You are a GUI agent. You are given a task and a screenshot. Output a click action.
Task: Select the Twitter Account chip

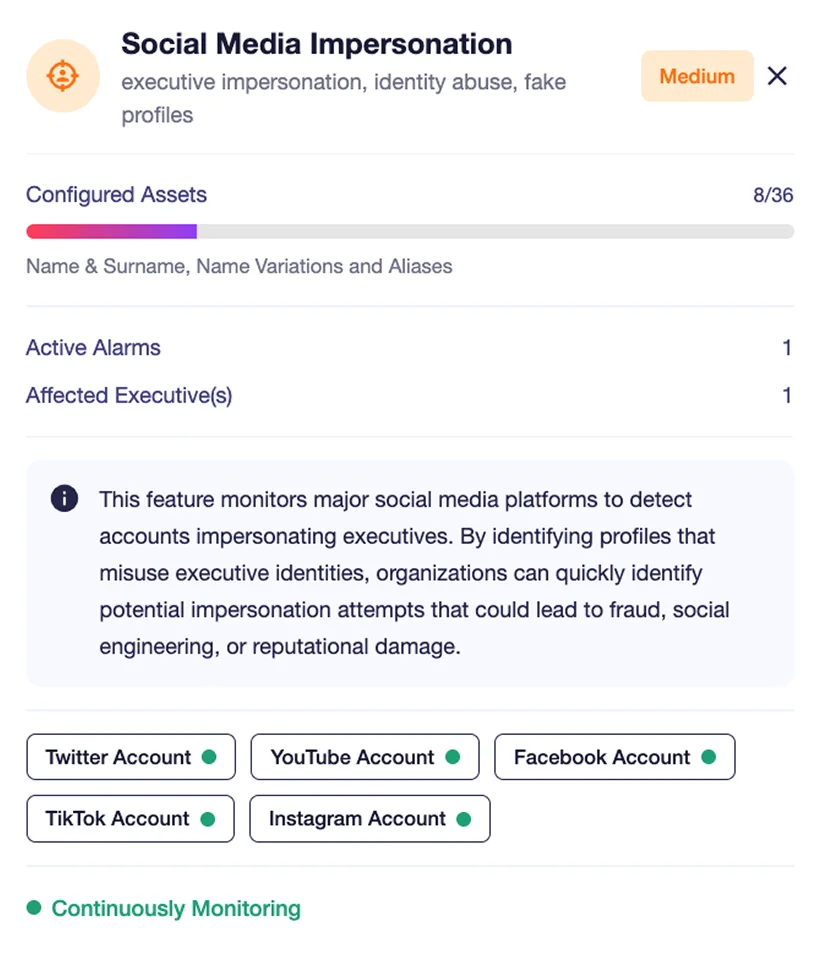tap(131, 757)
